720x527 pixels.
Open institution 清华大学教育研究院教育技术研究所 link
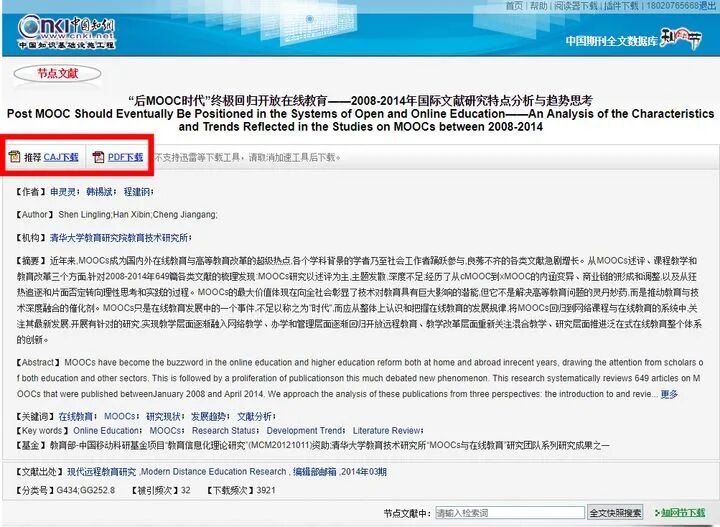tap(119, 238)
